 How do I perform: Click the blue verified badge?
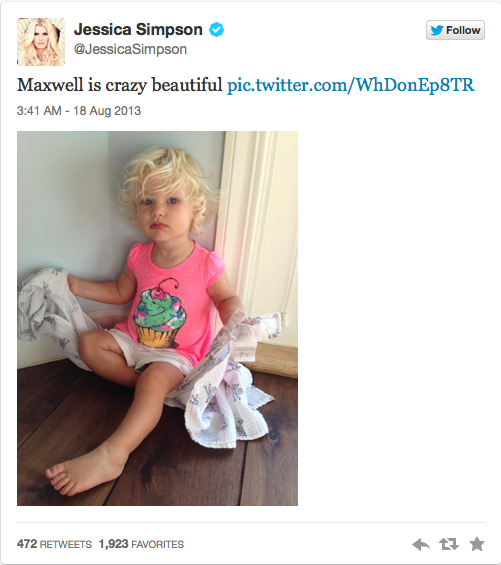click(217, 30)
